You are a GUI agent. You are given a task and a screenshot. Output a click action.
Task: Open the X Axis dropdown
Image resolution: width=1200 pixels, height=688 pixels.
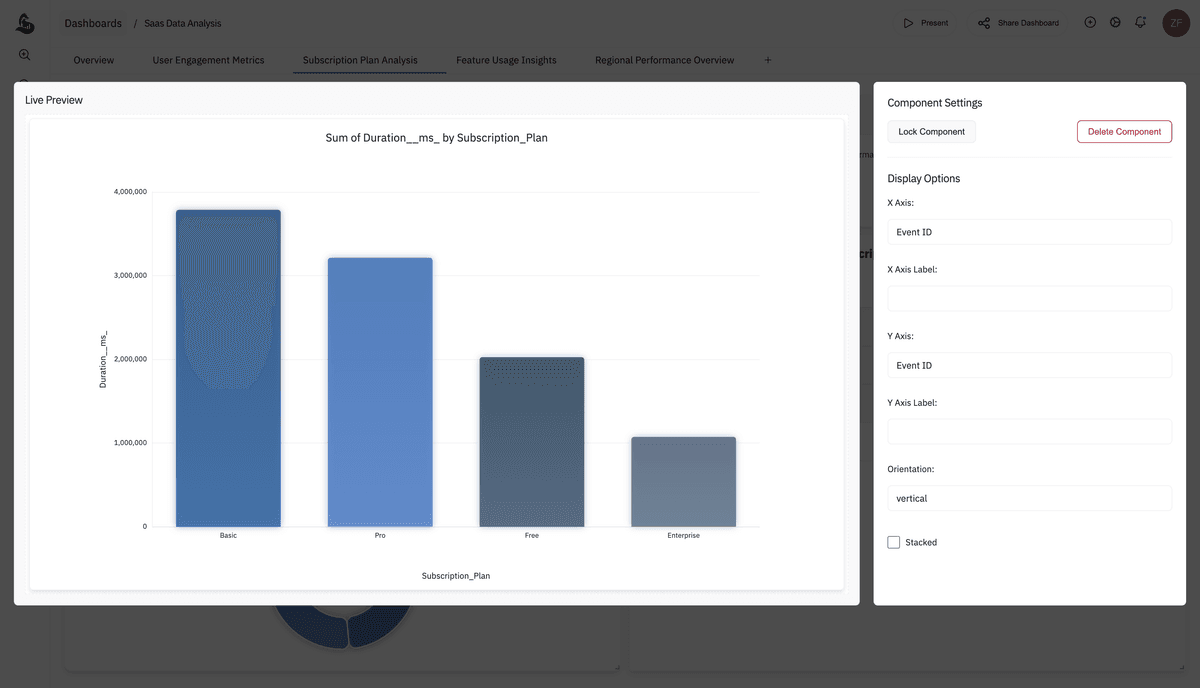(1029, 232)
